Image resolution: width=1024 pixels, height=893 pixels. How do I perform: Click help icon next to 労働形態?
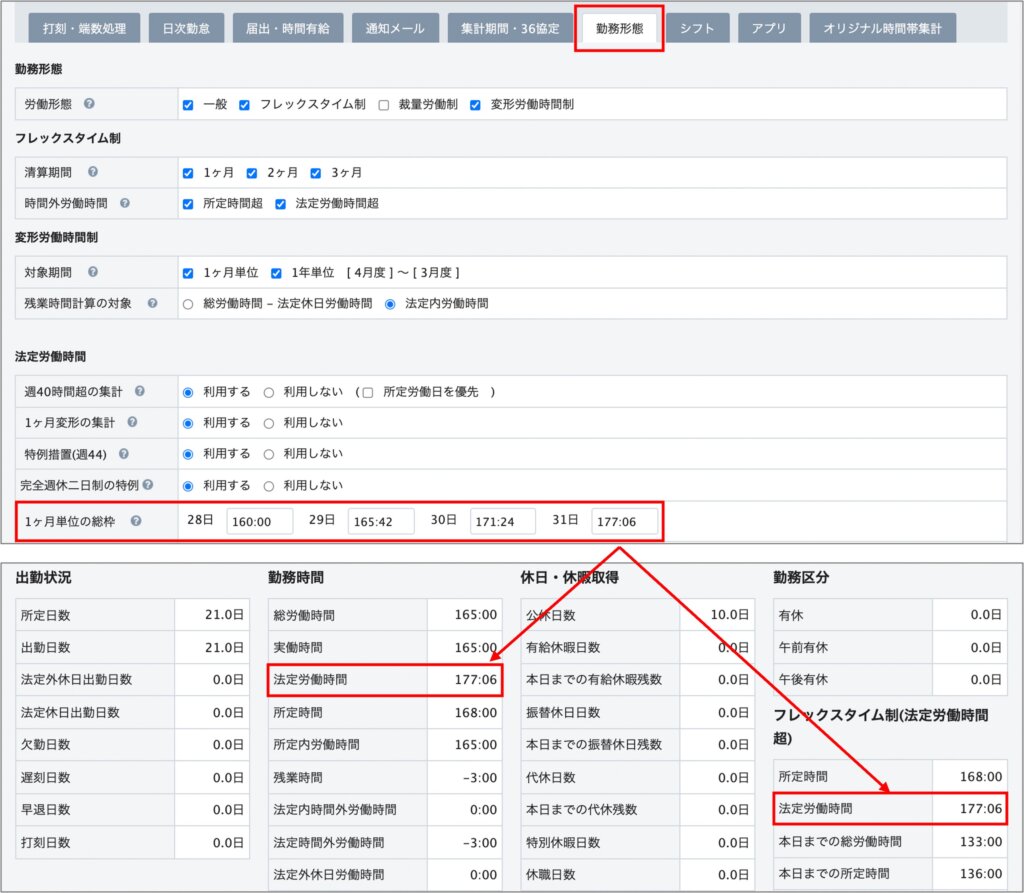pos(90,104)
